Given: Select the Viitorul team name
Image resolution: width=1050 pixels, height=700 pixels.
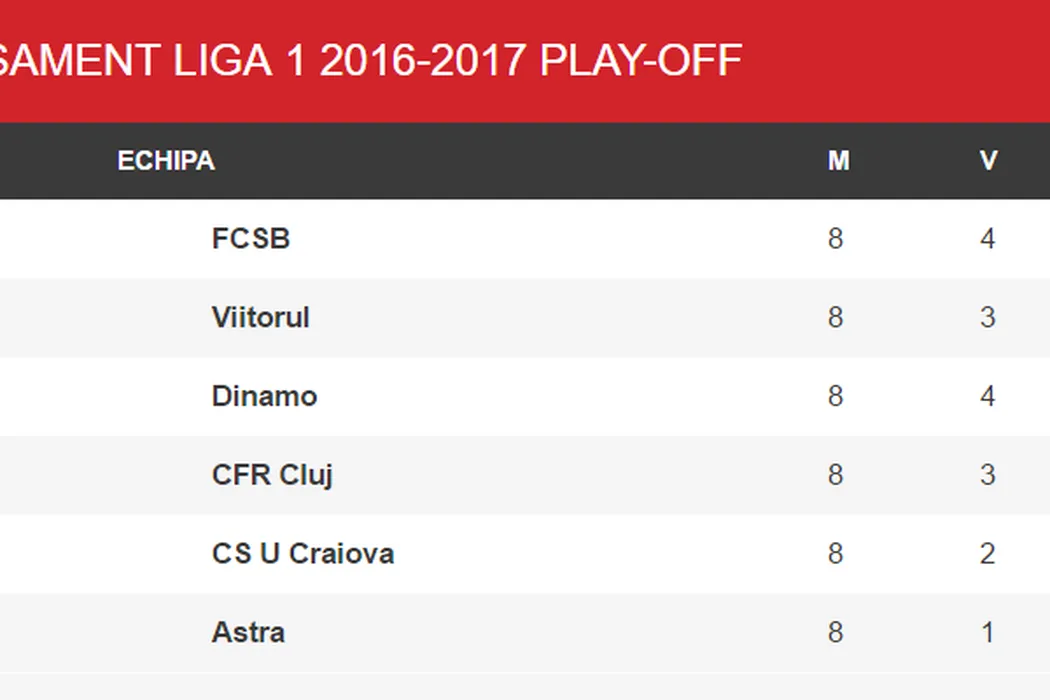Looking at the screenshot, I should point(261,318).
